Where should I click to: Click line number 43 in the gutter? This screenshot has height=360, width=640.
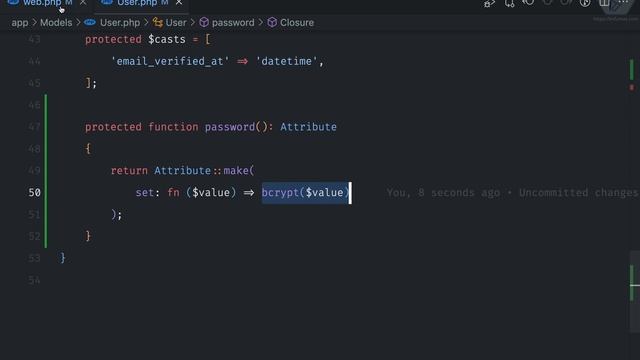(35, 40)
